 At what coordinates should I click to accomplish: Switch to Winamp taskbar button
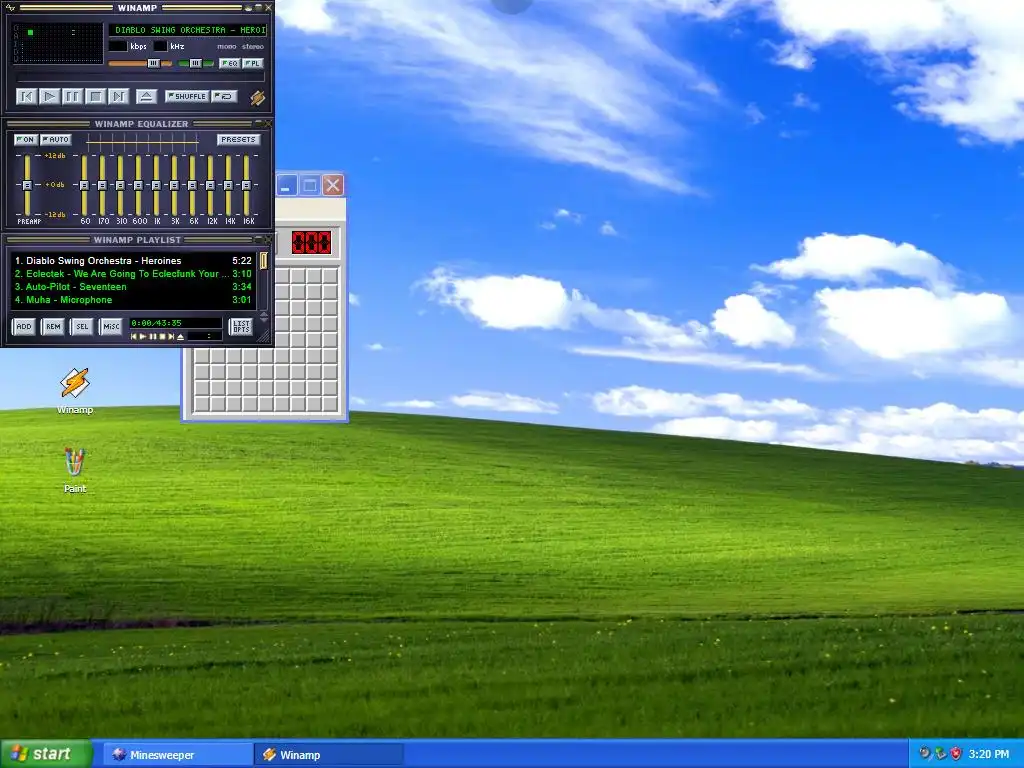pos(328,755)
